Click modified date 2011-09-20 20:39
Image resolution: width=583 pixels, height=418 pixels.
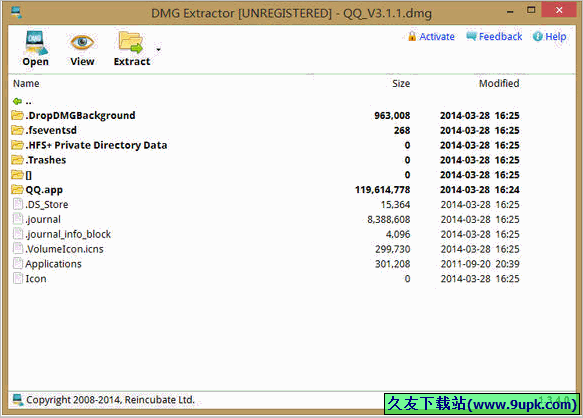480,264
